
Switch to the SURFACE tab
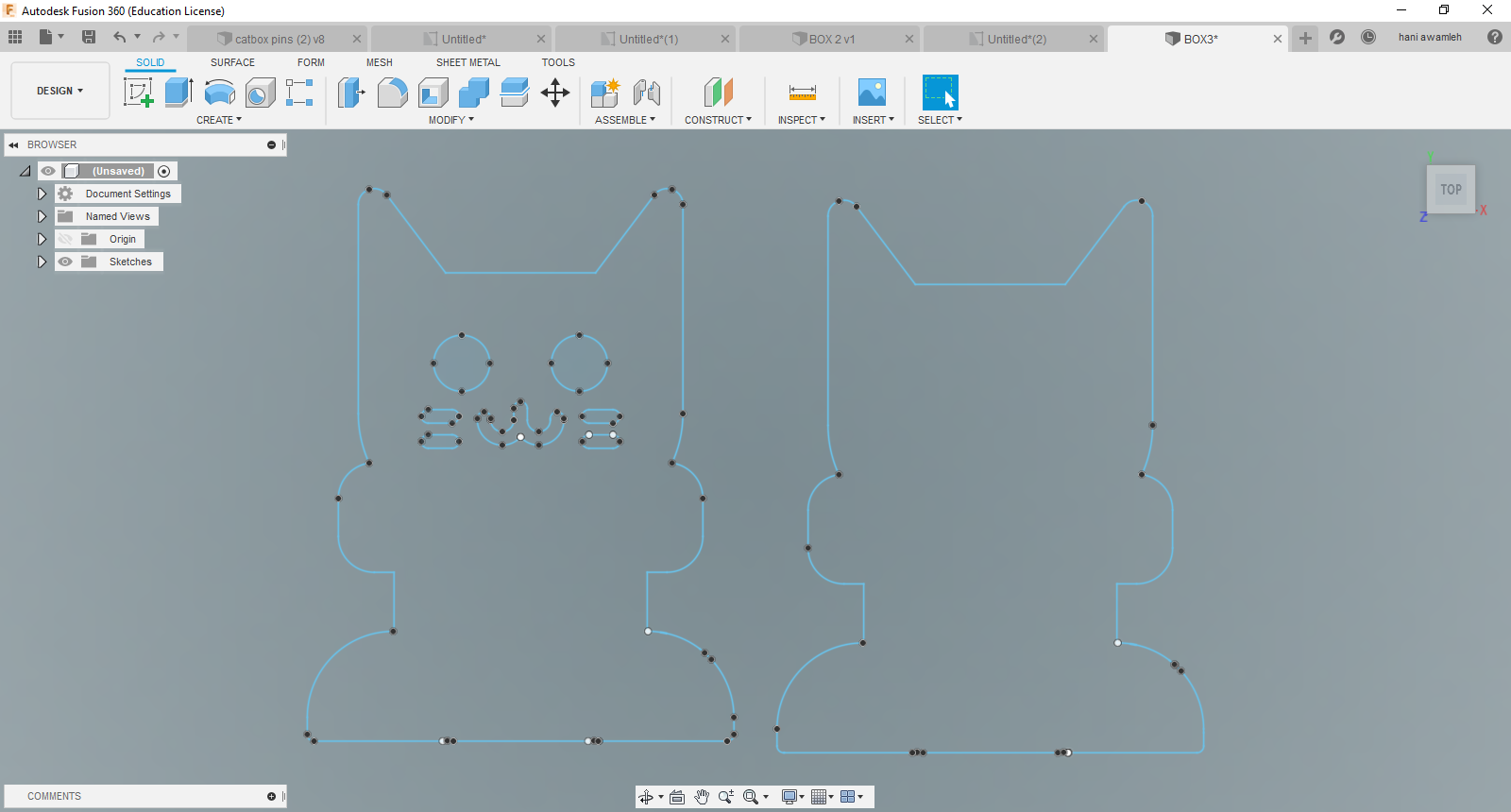232,62
